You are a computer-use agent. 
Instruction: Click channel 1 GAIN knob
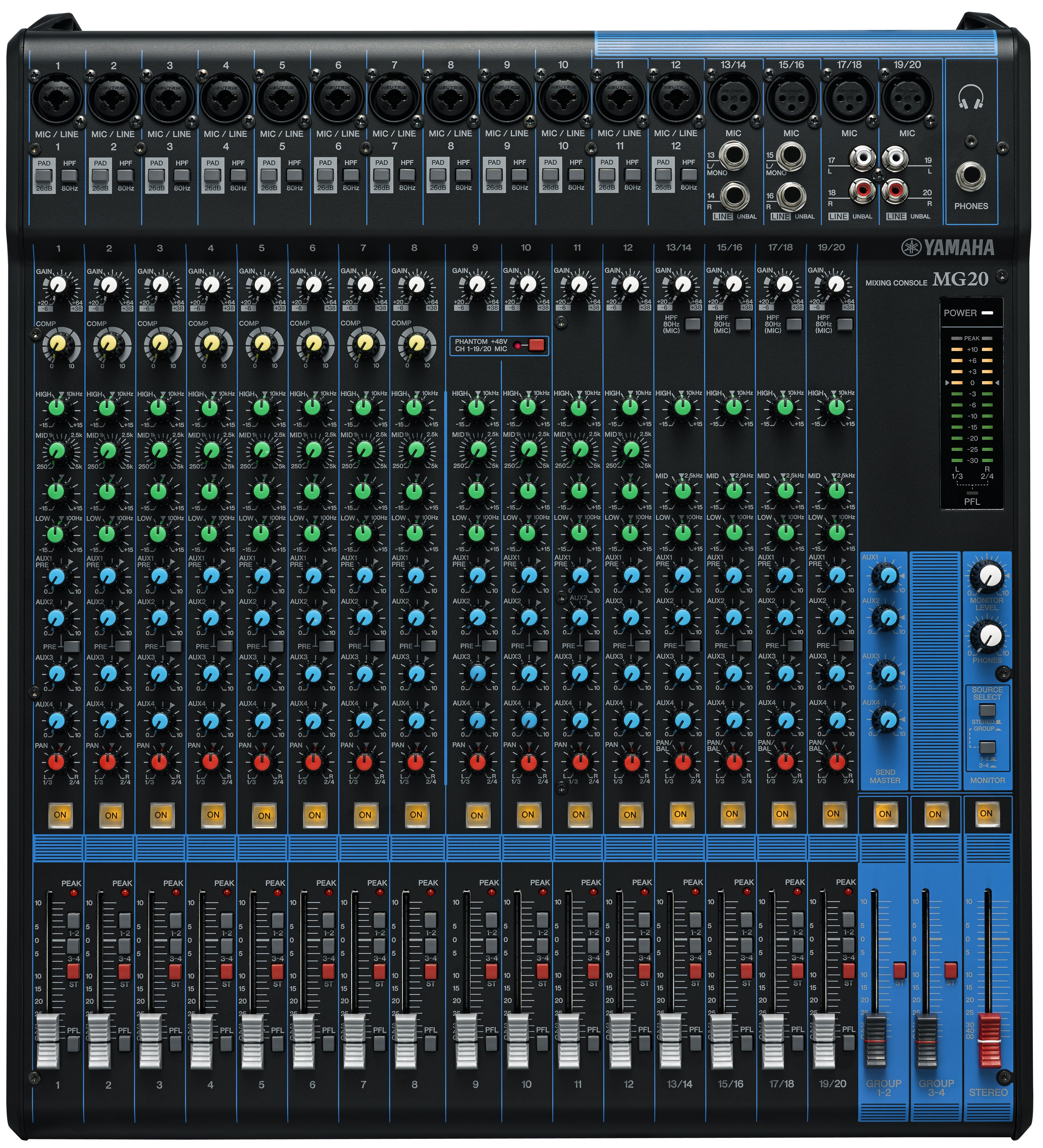click(x=57, y=285)
